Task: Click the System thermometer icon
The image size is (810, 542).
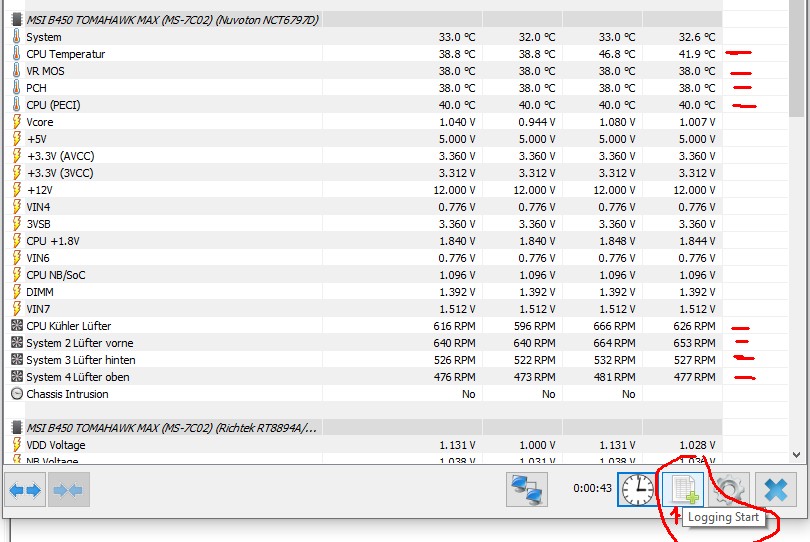Action: click(17, 37)
